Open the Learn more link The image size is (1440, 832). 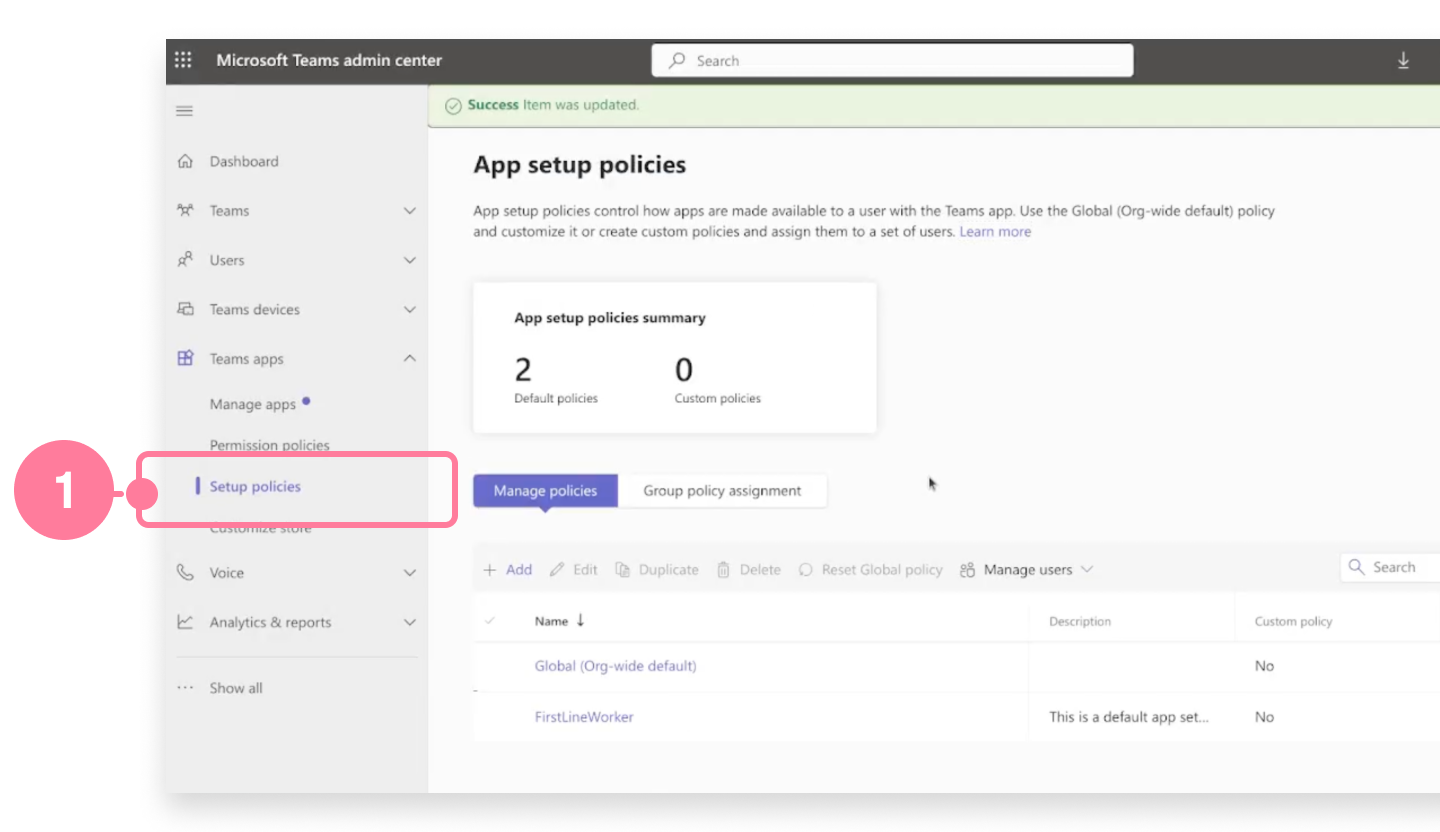click(995, 231)
